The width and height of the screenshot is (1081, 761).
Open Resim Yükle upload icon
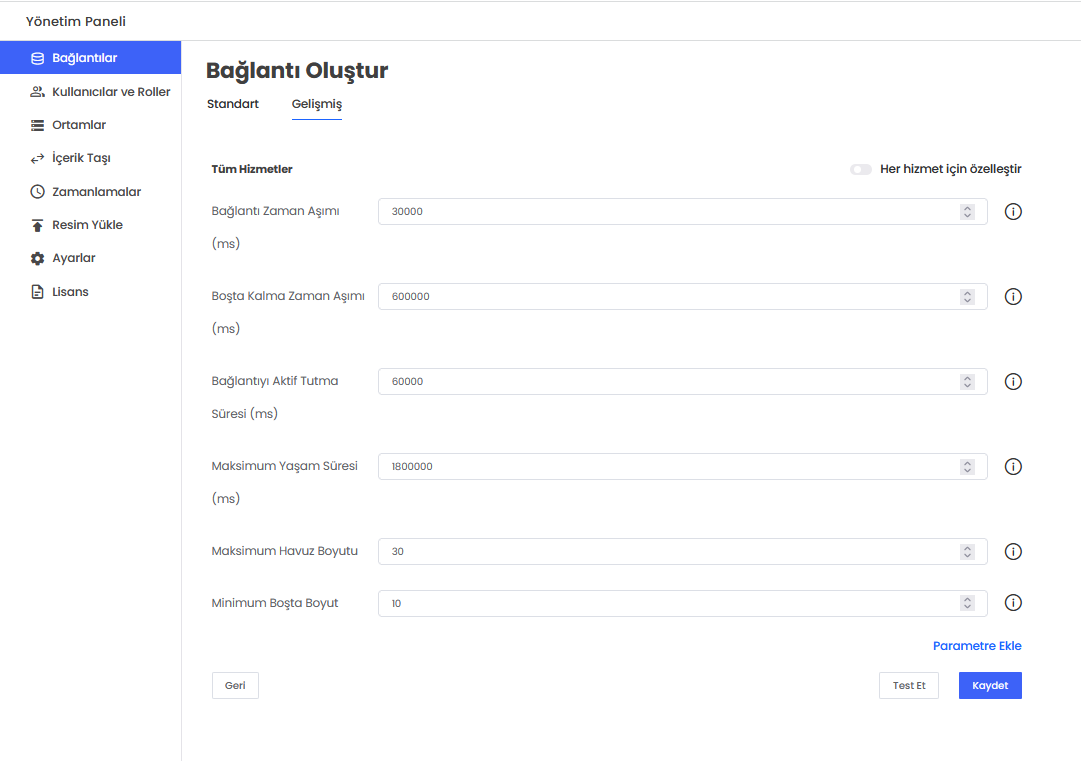click(37, 225)
